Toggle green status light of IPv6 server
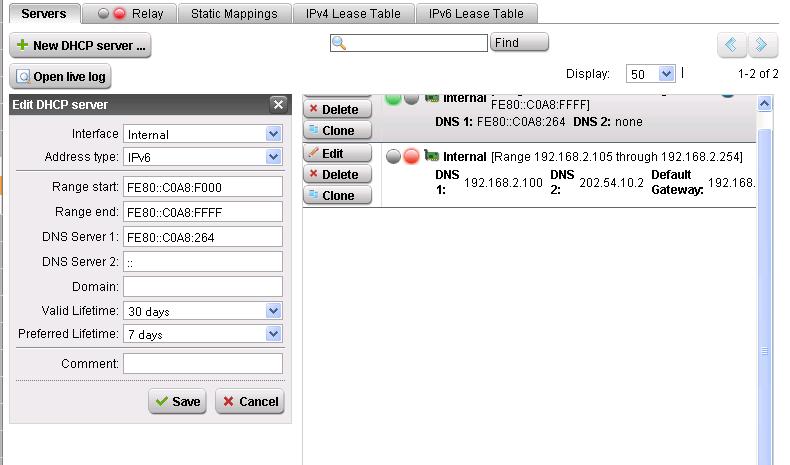Viewport: 790px width, 465px height. (x=393, y=98)
